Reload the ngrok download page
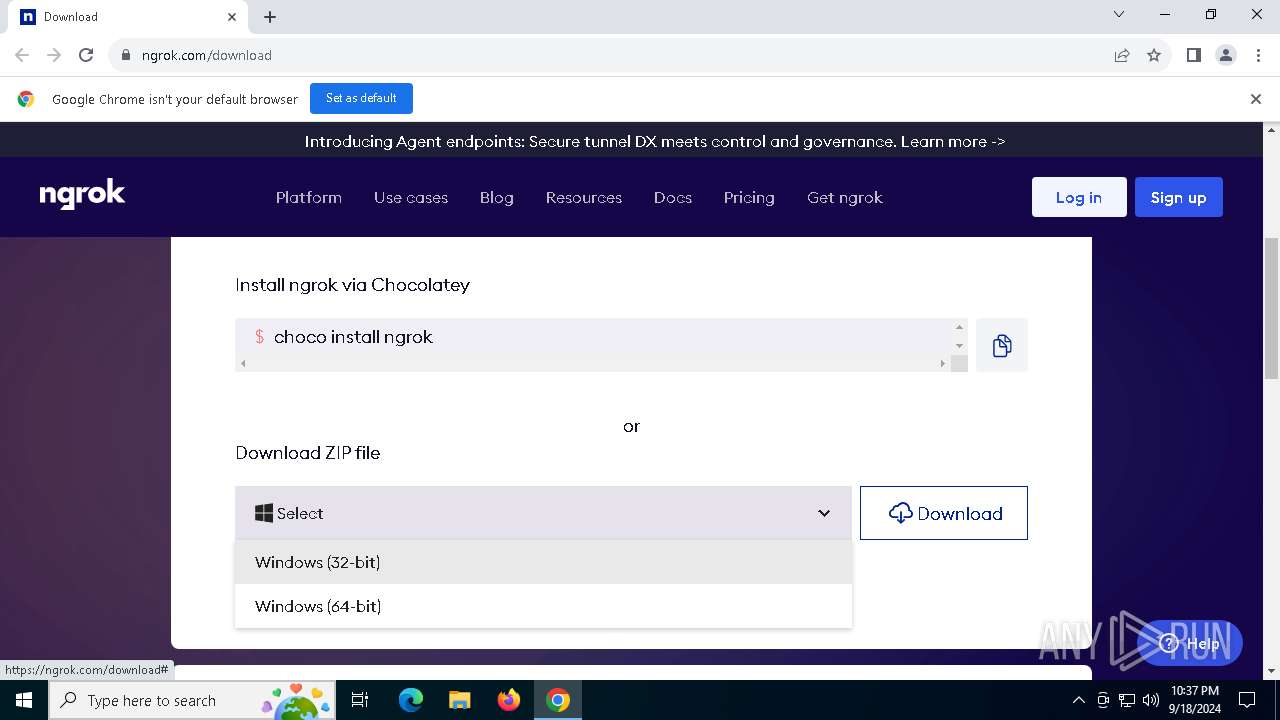The width and height of the screenshot is (1280, 720). point(86,55)
